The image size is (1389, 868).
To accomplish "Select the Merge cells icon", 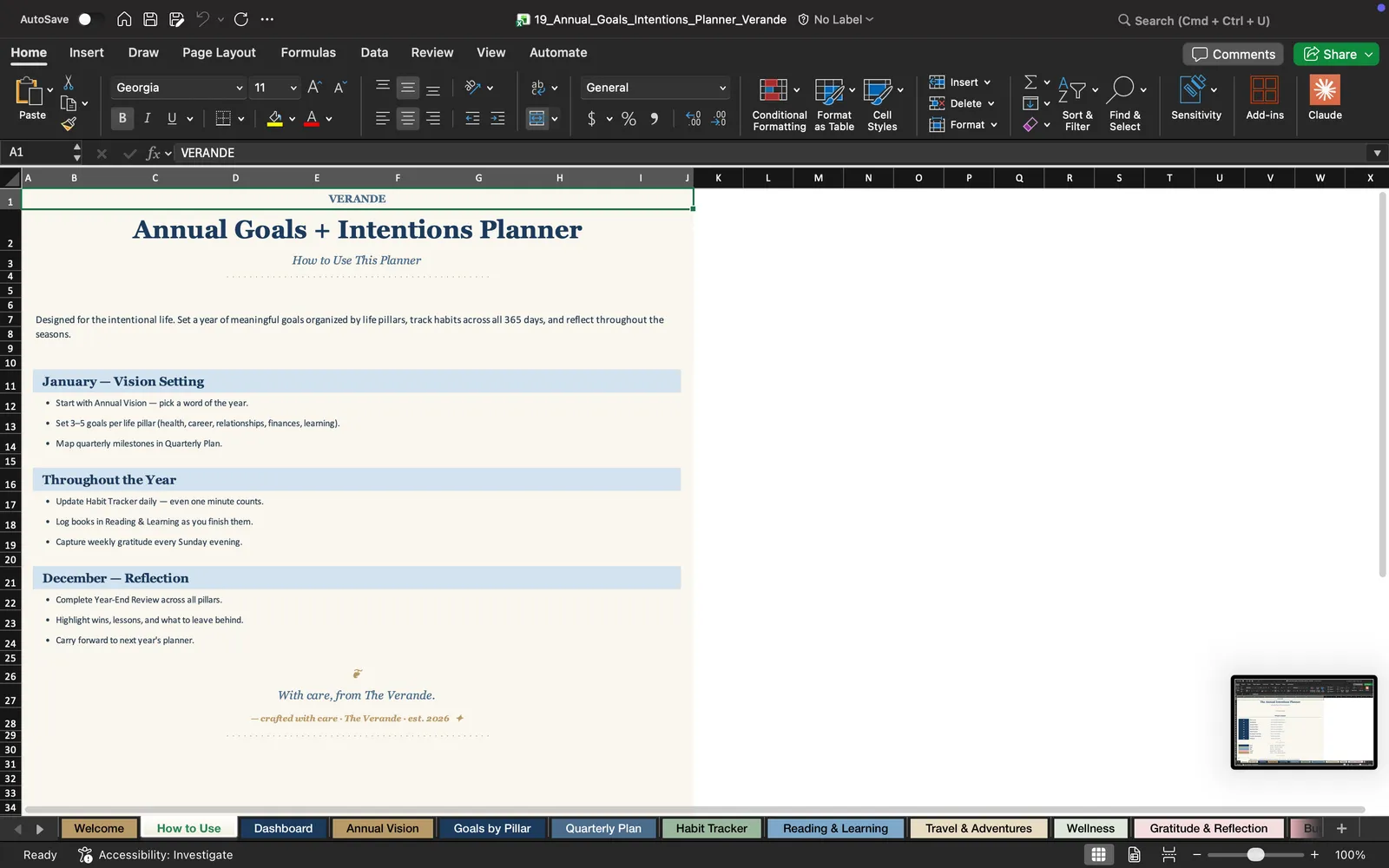I will tap(537, 118).
